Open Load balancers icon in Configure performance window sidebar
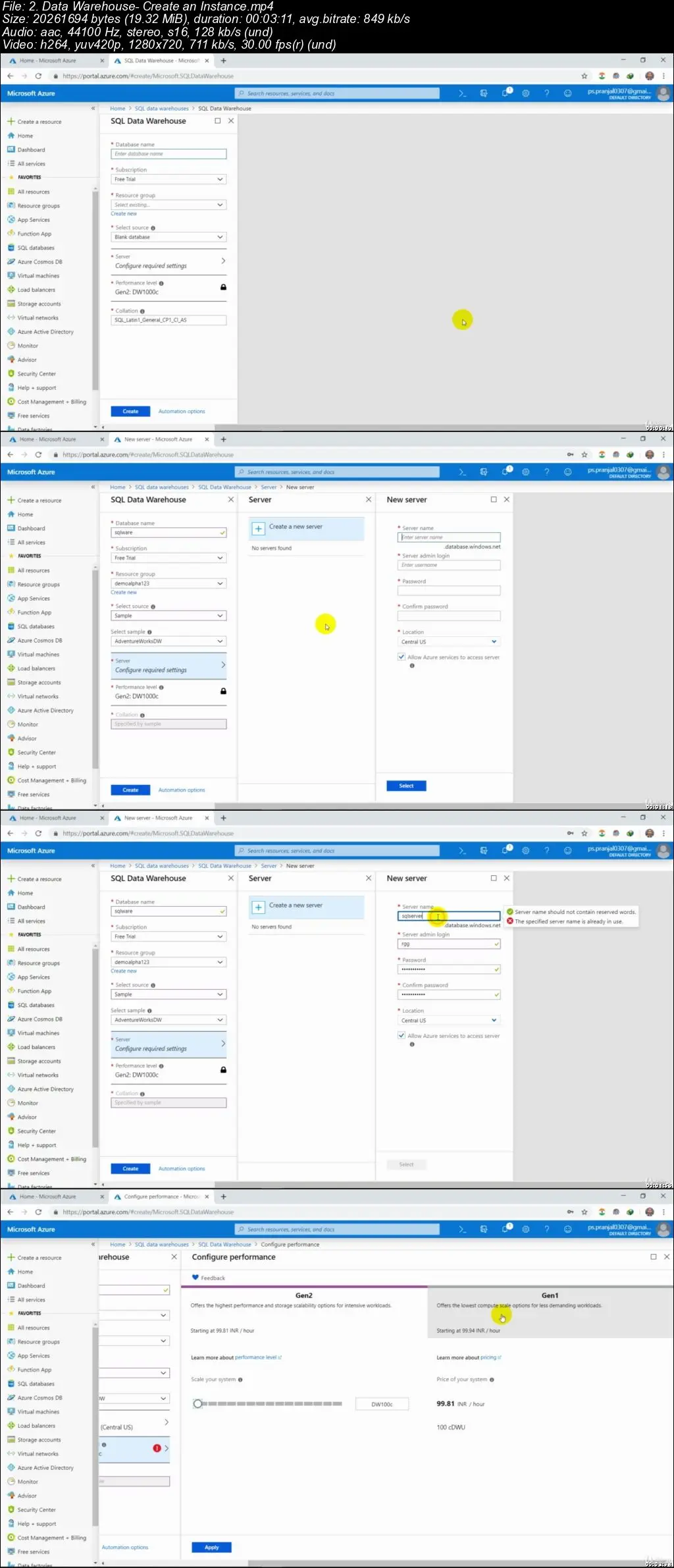This screenshot has height=1568, width=674. pyautogui.click(x=11, y=1425)
